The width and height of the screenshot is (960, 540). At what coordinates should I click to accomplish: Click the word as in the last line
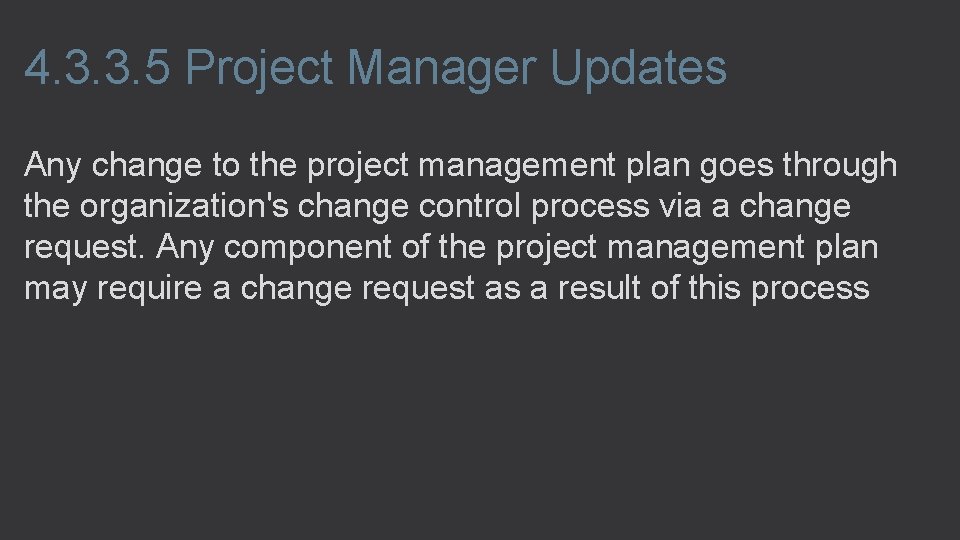(x=502, y=290)
